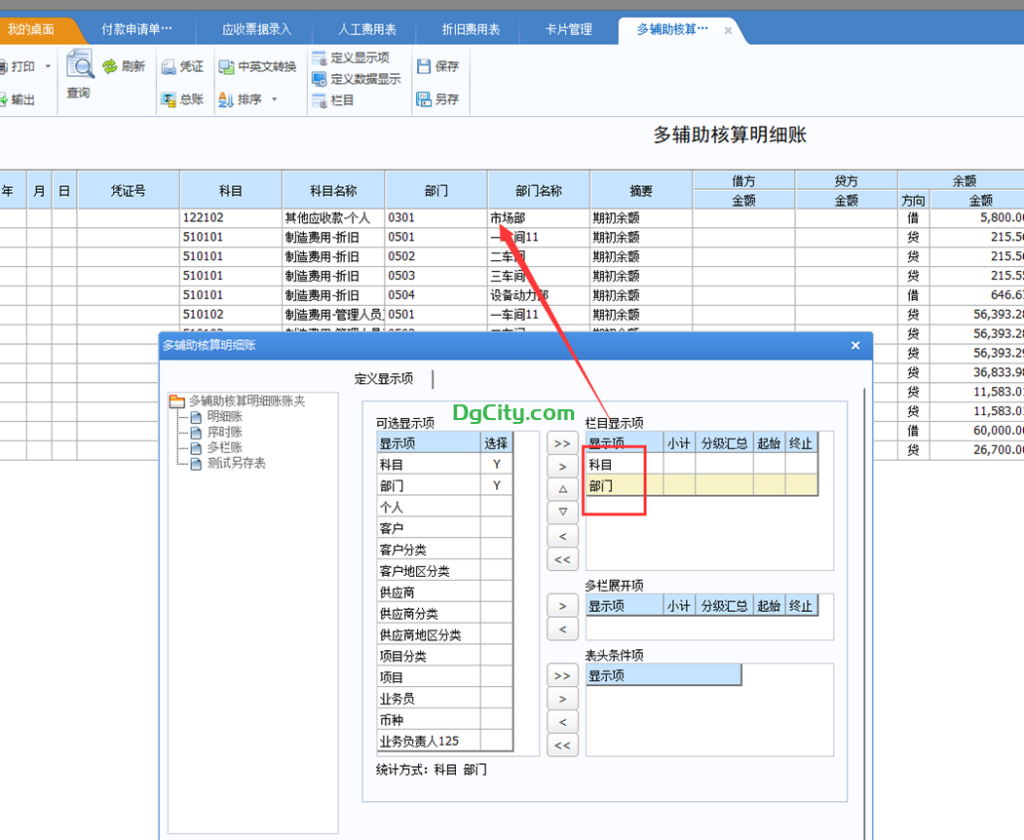Toggle the 选择 cell for 科目 row
Viewport: 1024px width, 840px height.
496,465
